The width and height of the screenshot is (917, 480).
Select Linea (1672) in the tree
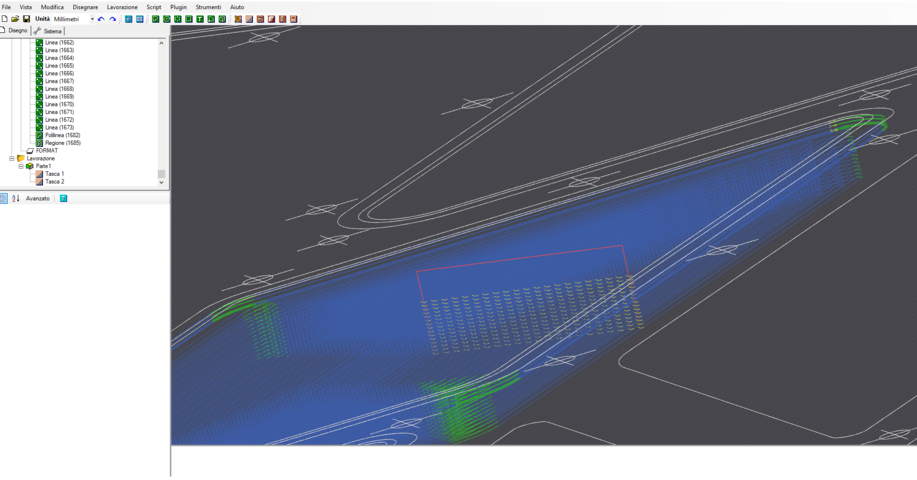[59, 120]
